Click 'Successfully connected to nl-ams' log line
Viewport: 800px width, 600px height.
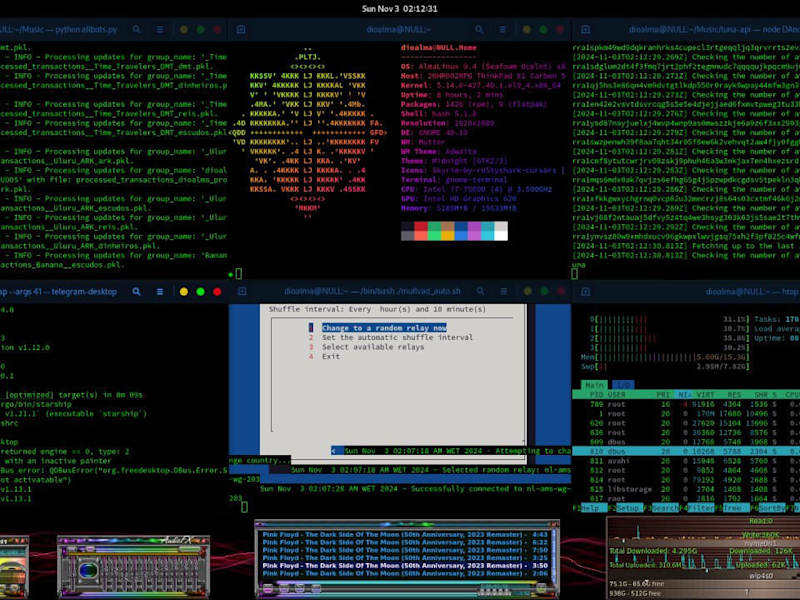coord(415,489)
